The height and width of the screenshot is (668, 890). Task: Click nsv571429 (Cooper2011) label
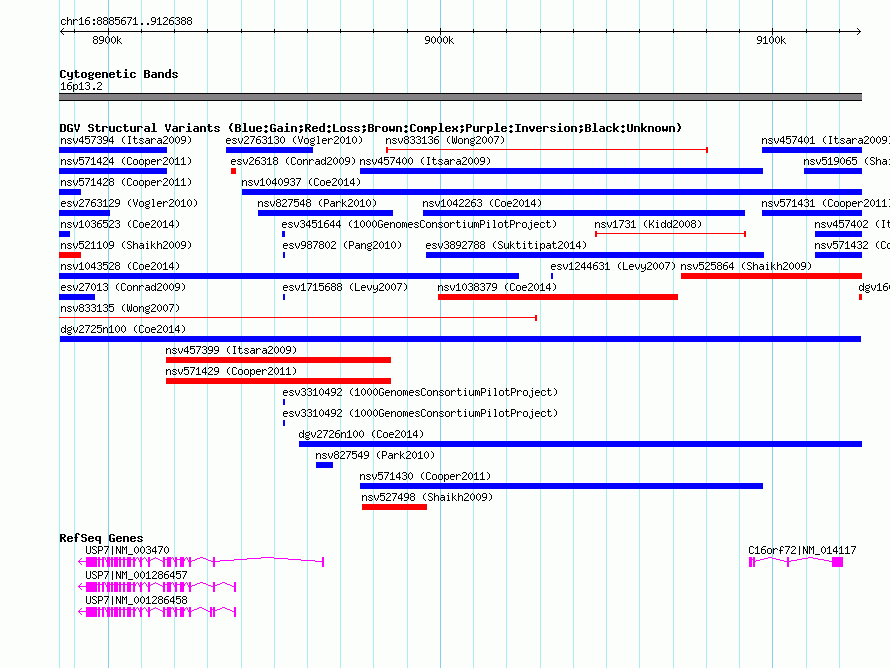(x=231, y=371)
